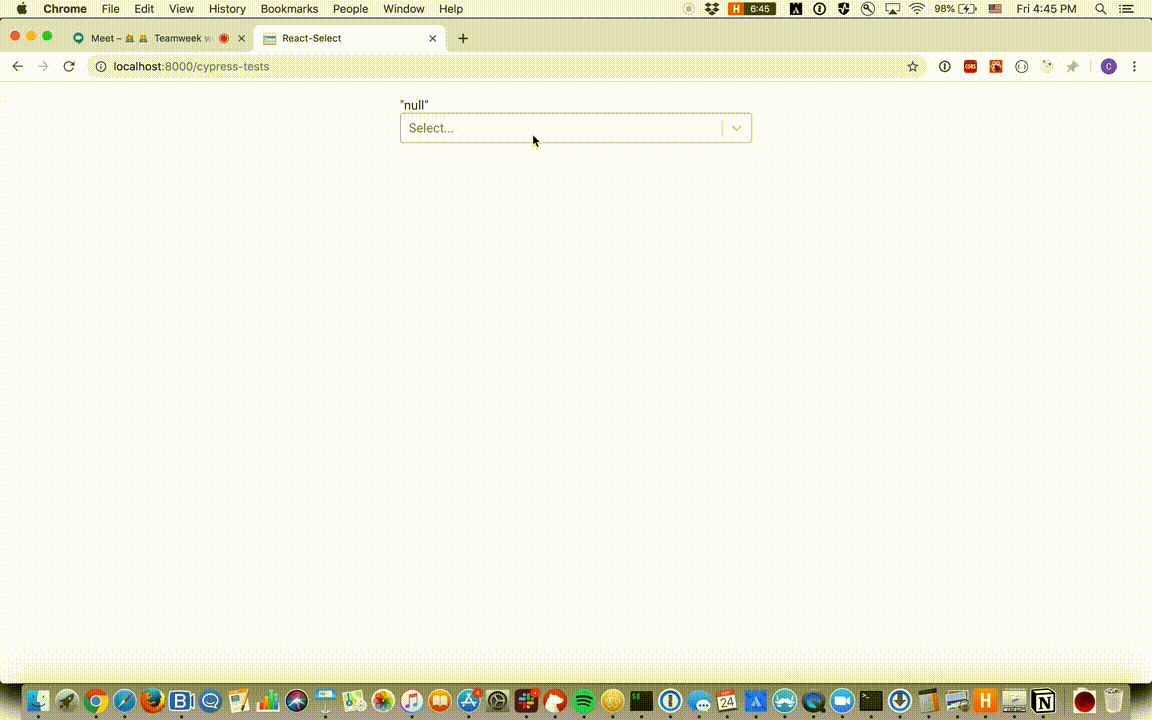Click the localhost:8000 address bar

[507, 66]
